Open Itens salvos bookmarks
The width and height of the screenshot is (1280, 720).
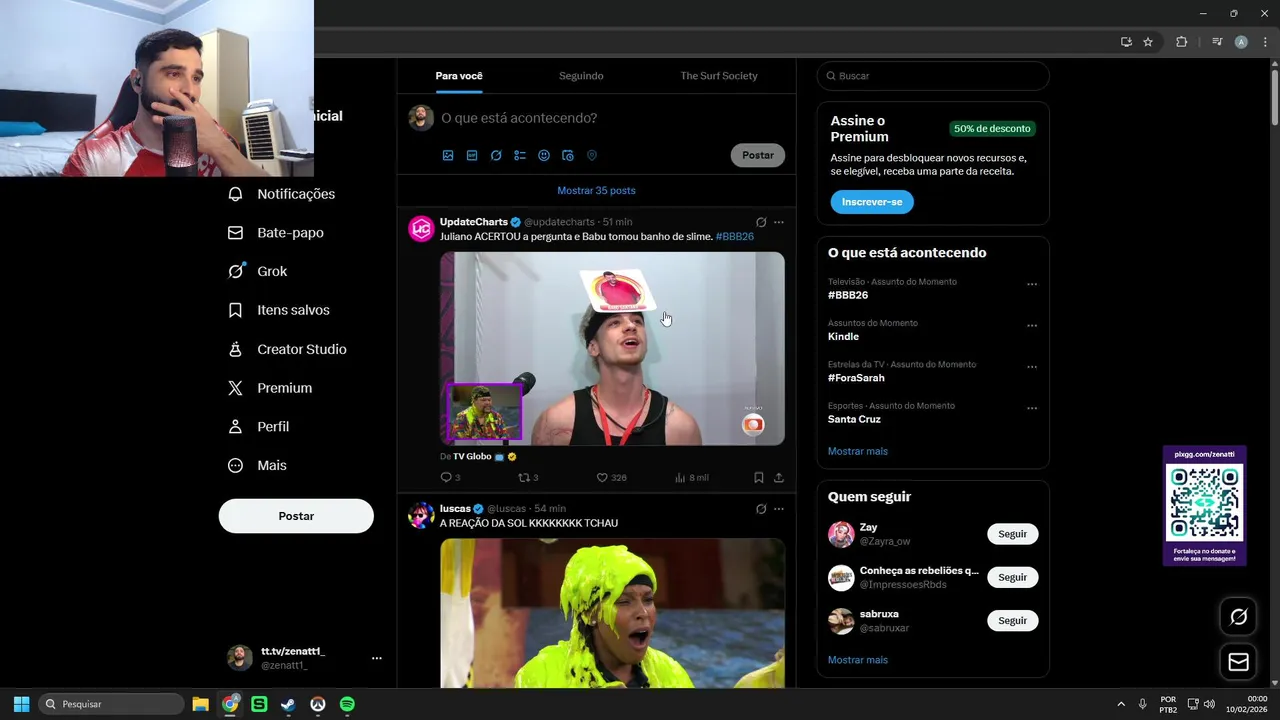tap(279, 310)
